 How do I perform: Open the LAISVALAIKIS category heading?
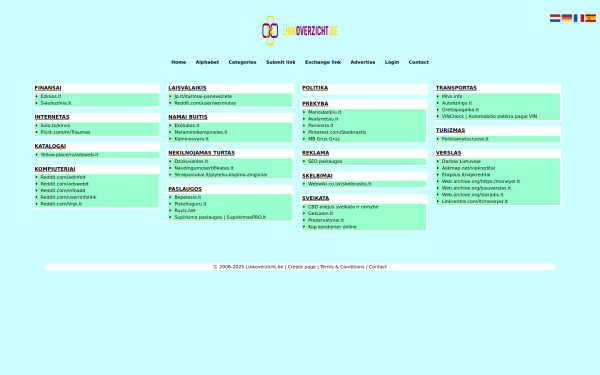187,88
